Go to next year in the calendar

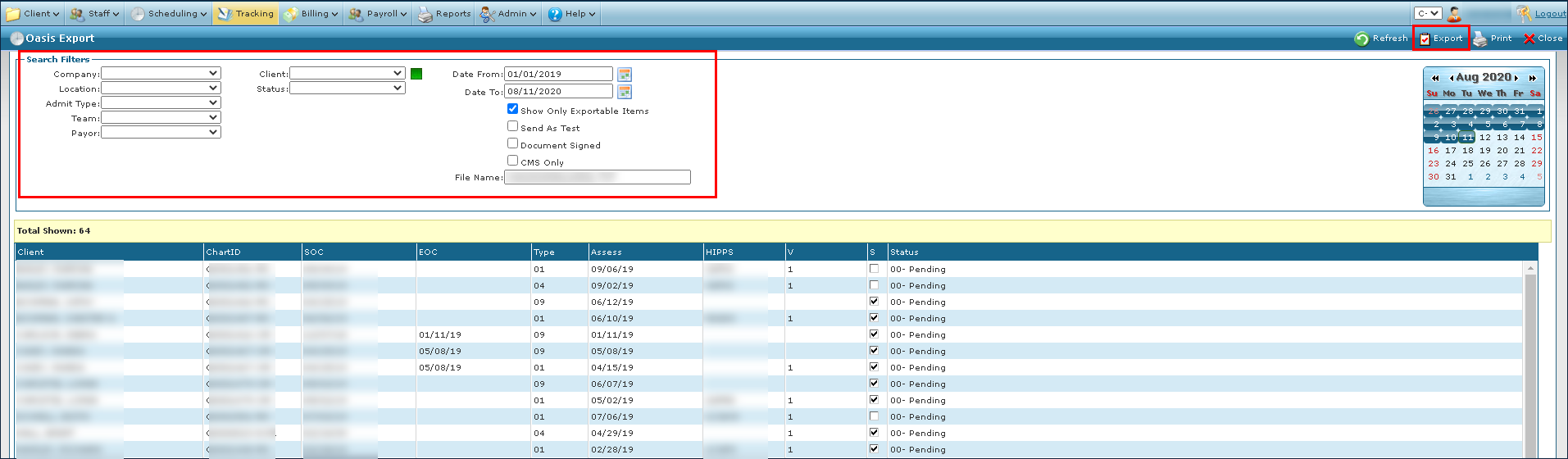click(x=1533, y=78)
